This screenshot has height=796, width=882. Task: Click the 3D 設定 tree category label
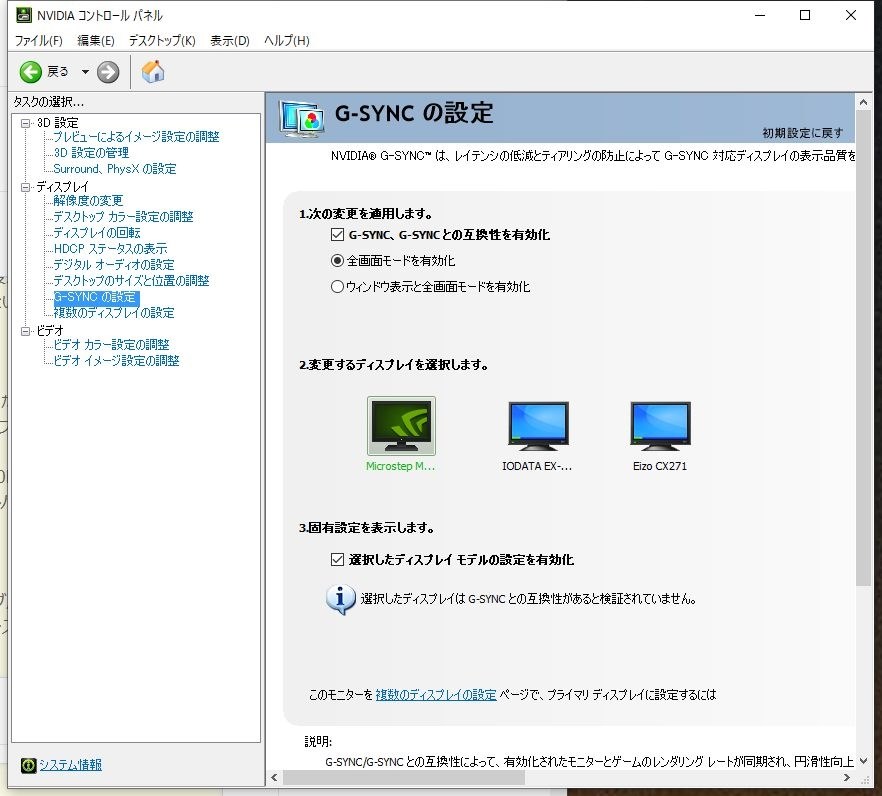pos(57,123)
